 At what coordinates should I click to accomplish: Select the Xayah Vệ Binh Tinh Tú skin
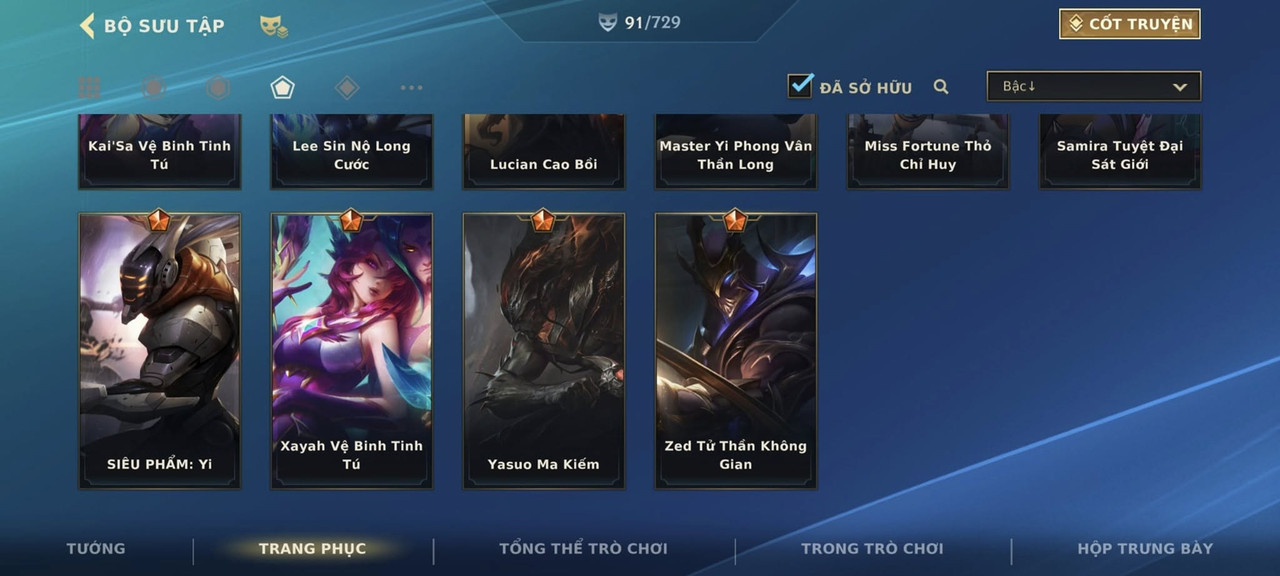[x=352, y=350]
